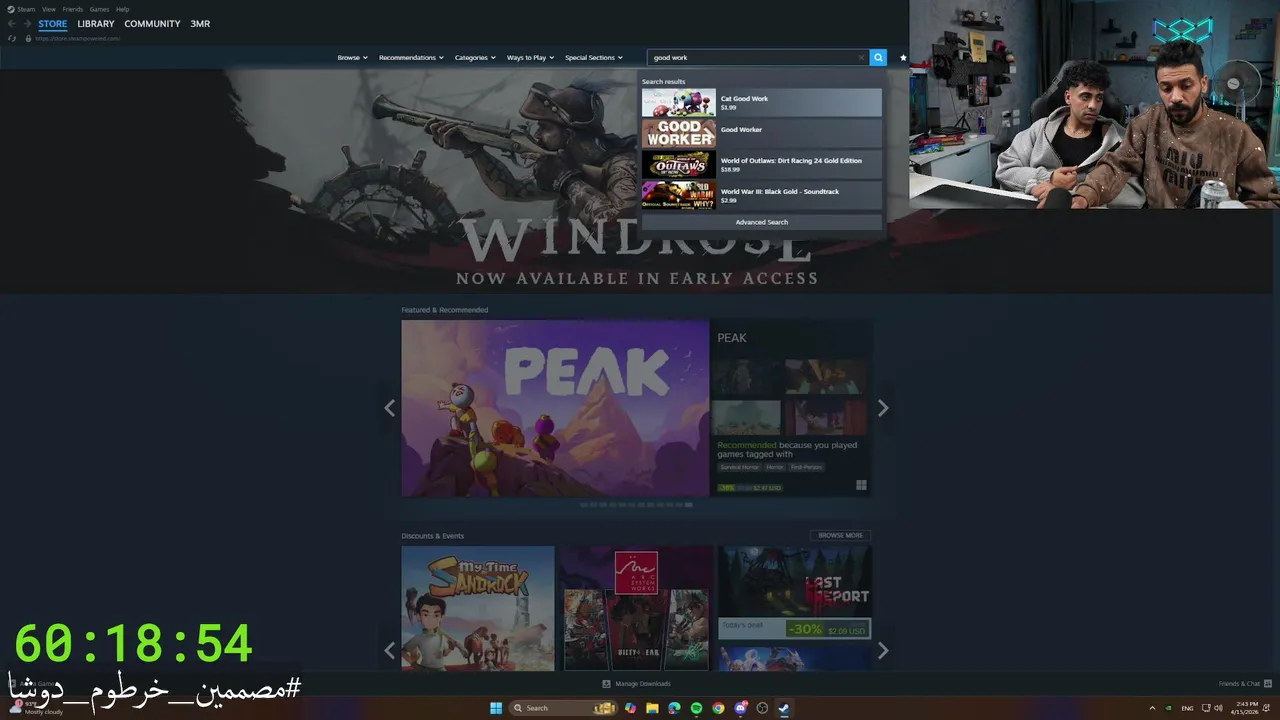Screen dimensions: 1280x720
Task: Clear the search box with the X icon
Action: pyautogui.click(x=861, y=58)
